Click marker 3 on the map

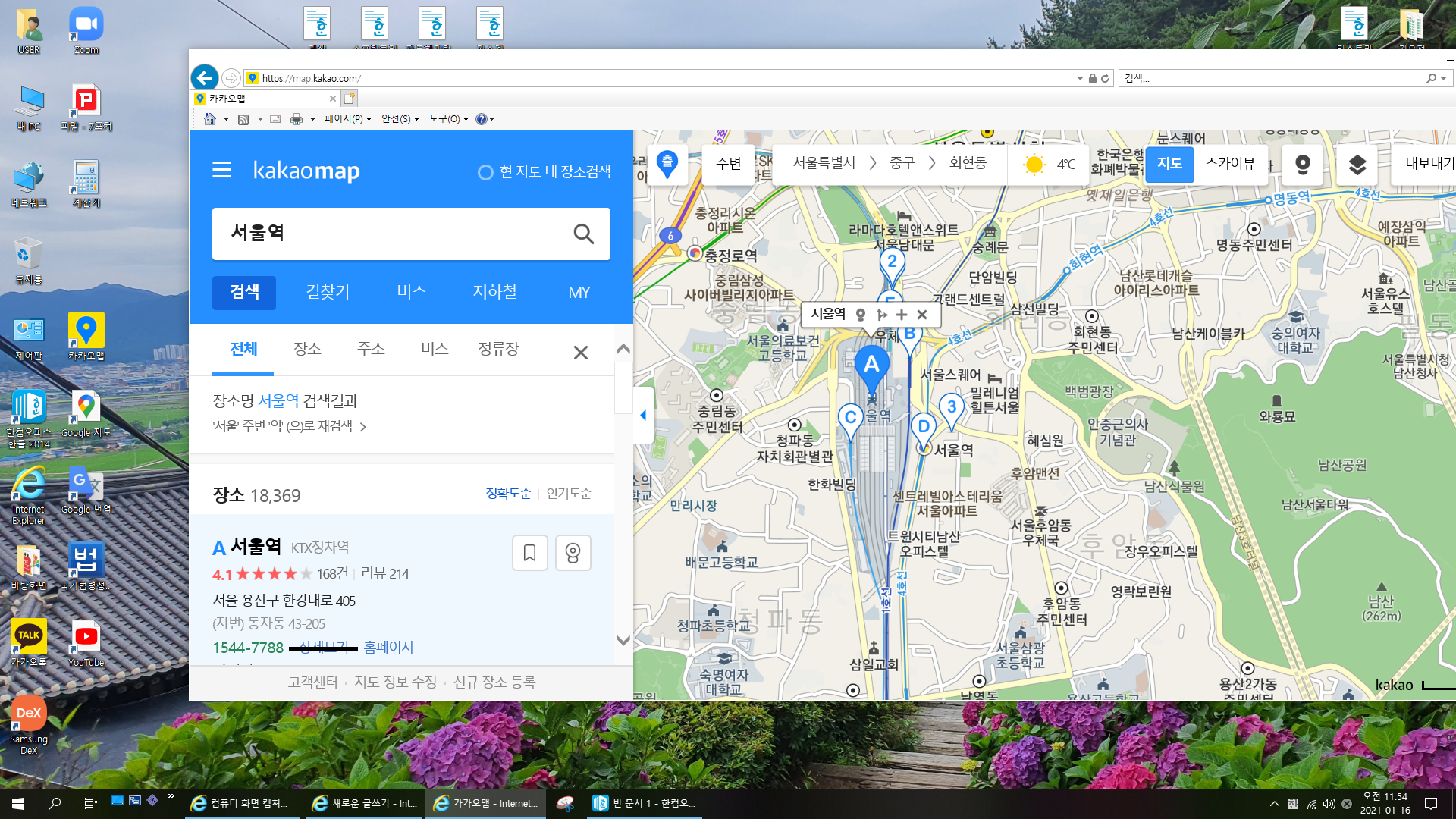click(951, 409)
